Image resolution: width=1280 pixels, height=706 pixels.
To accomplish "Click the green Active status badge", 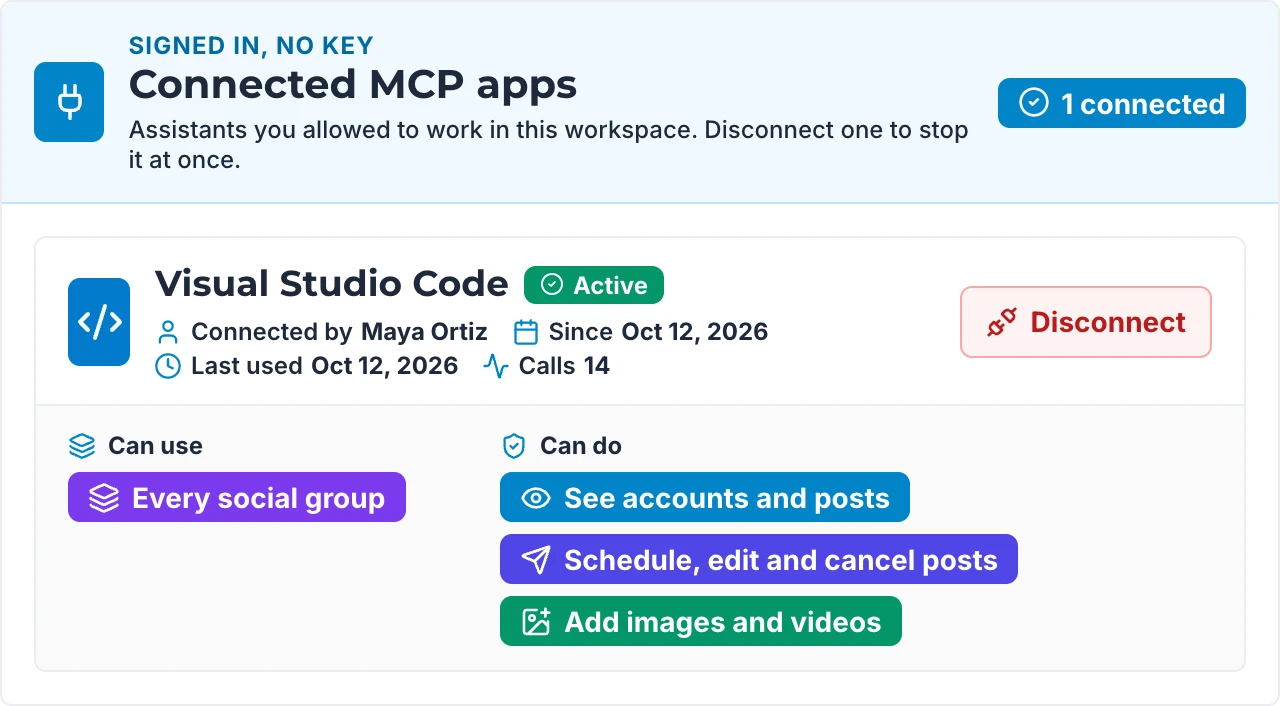I will (594, 285).
